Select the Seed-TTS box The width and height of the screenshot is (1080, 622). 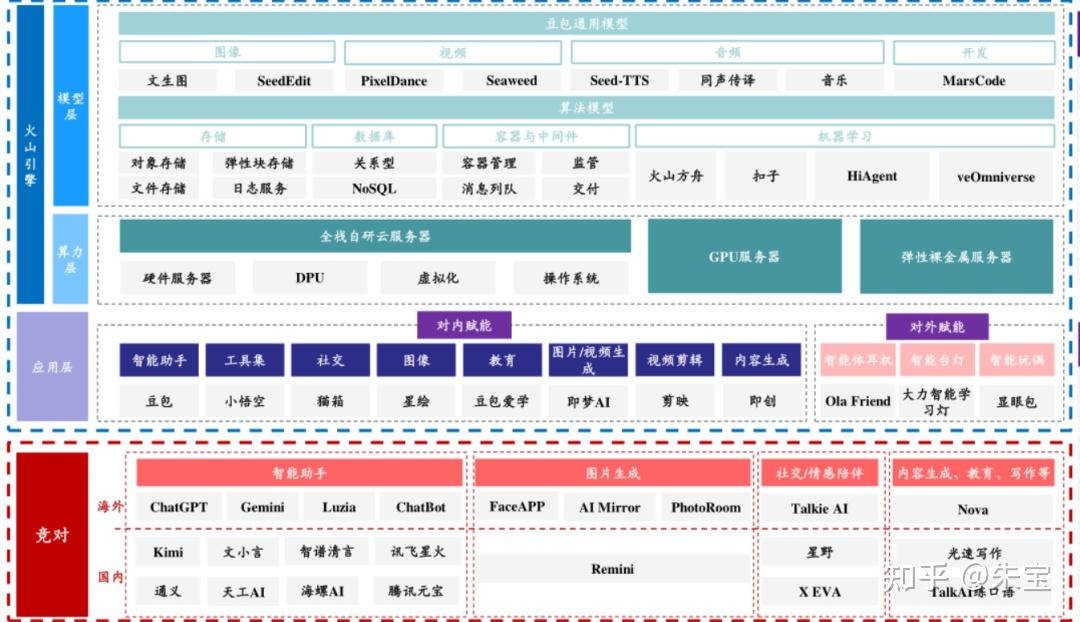tap(619, 81)
